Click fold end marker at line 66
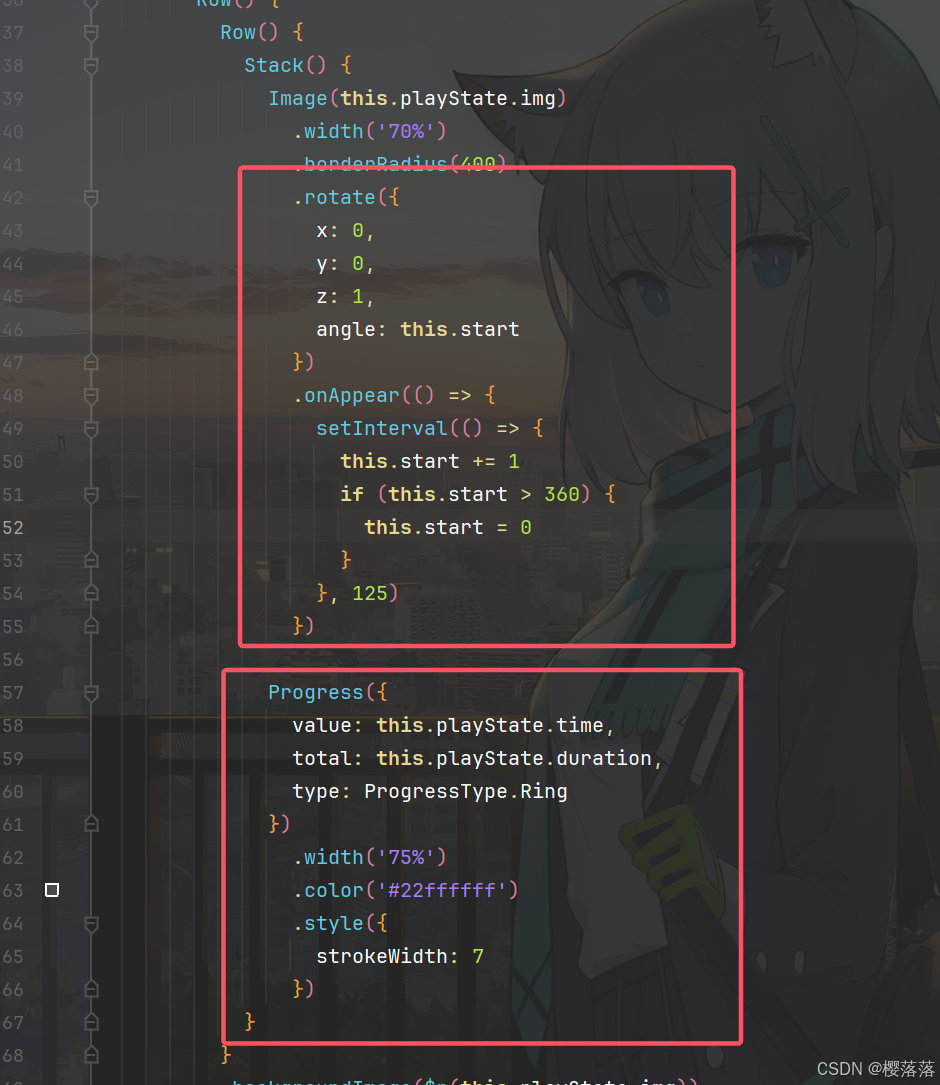940x1085 pixels. tap(91, 990)
